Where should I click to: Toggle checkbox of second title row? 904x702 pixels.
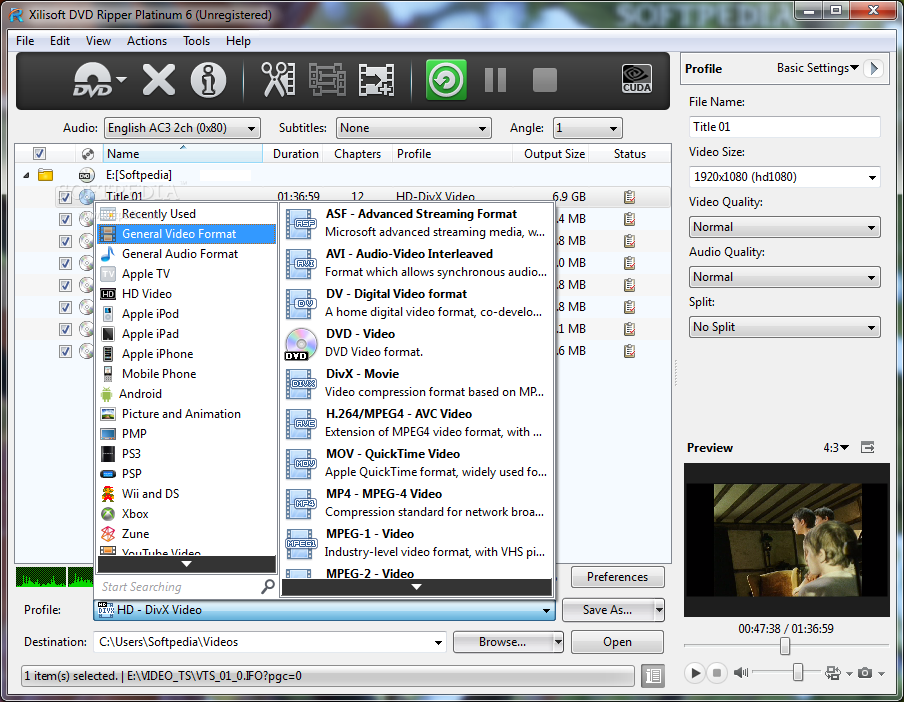(x=65, y=219)
